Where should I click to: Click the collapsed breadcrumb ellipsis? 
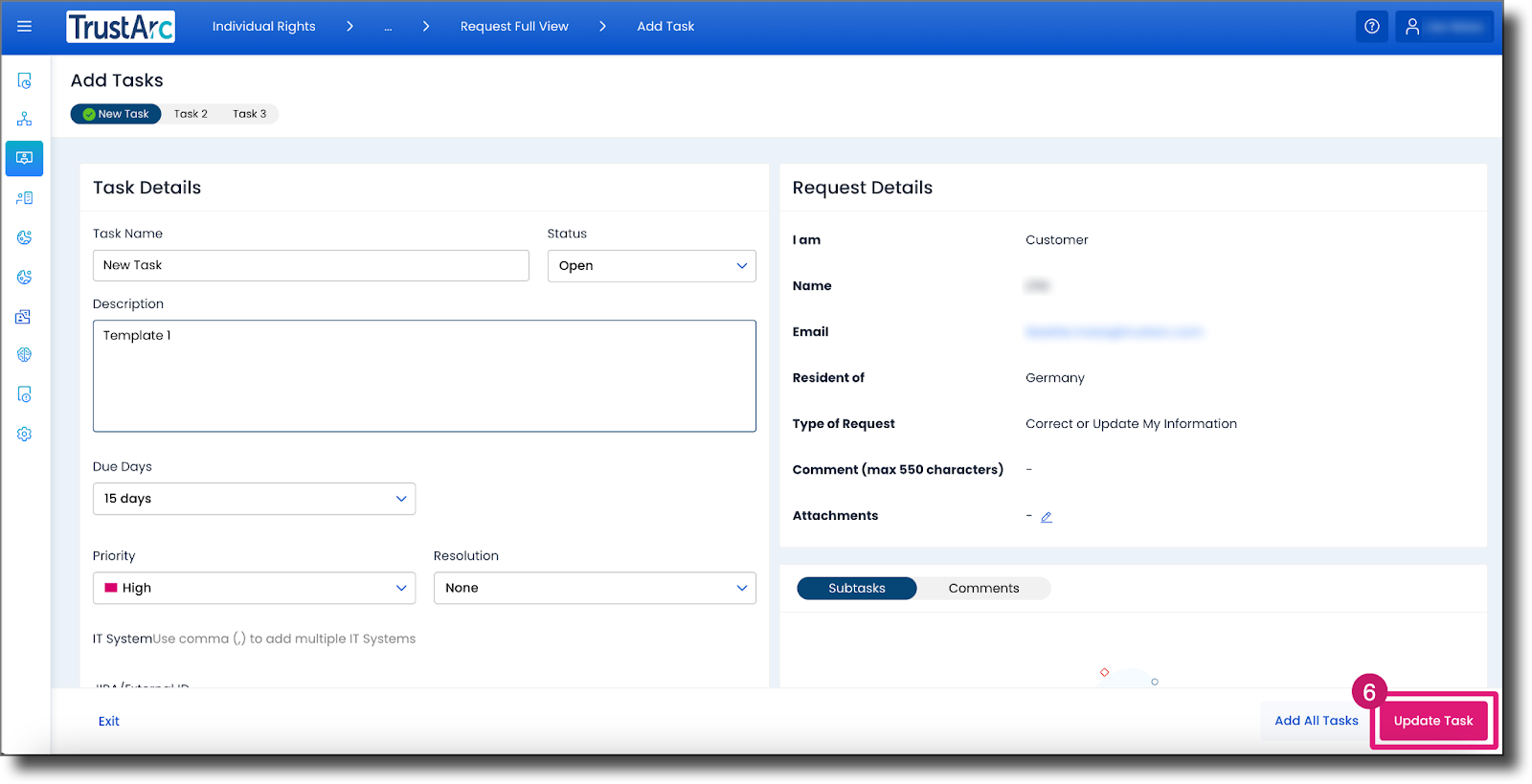388,28
